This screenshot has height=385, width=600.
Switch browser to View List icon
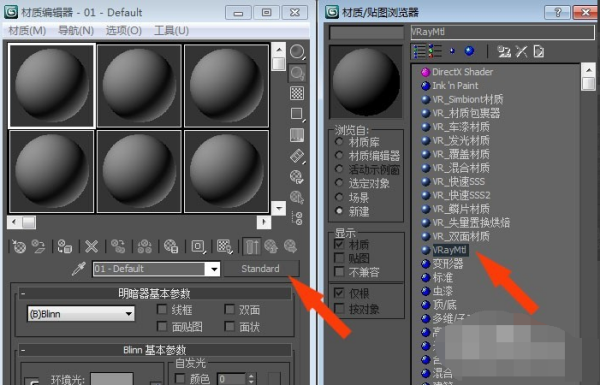coord(419,51)
